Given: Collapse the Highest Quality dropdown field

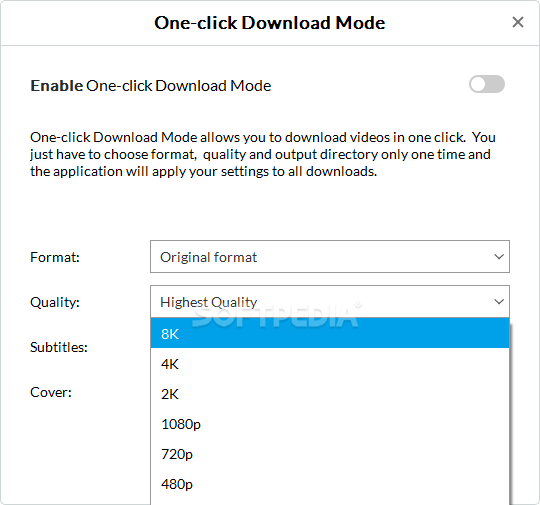Looking at the screenshot, I should (330, 301).
